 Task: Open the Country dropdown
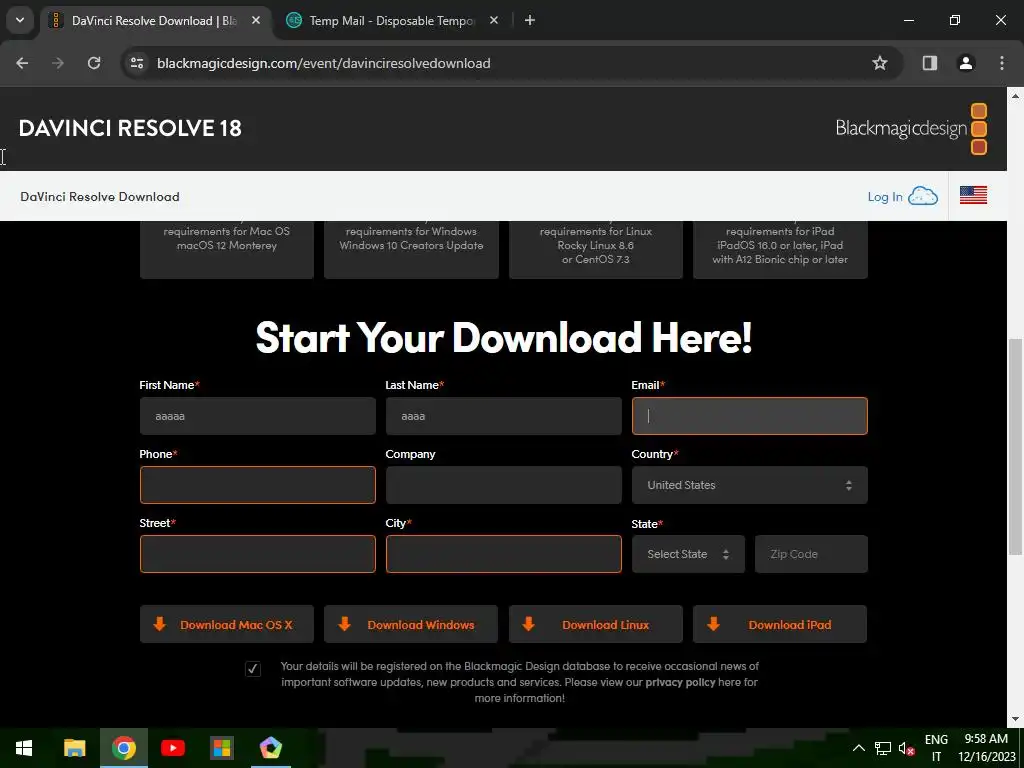pos(749,485)
